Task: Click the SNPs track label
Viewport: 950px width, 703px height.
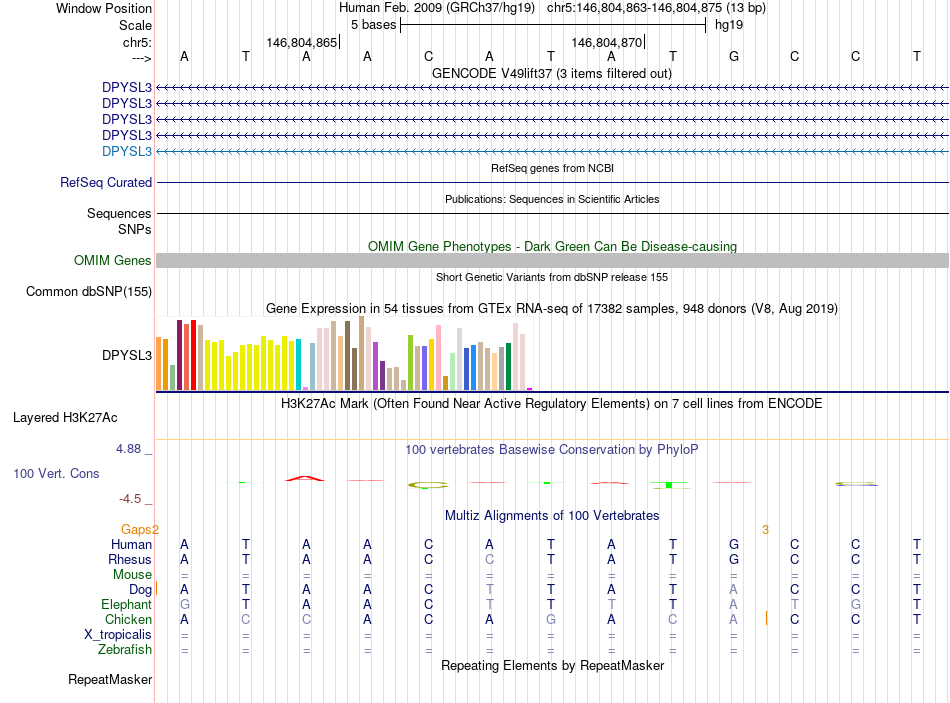Action: click(135, 229)
